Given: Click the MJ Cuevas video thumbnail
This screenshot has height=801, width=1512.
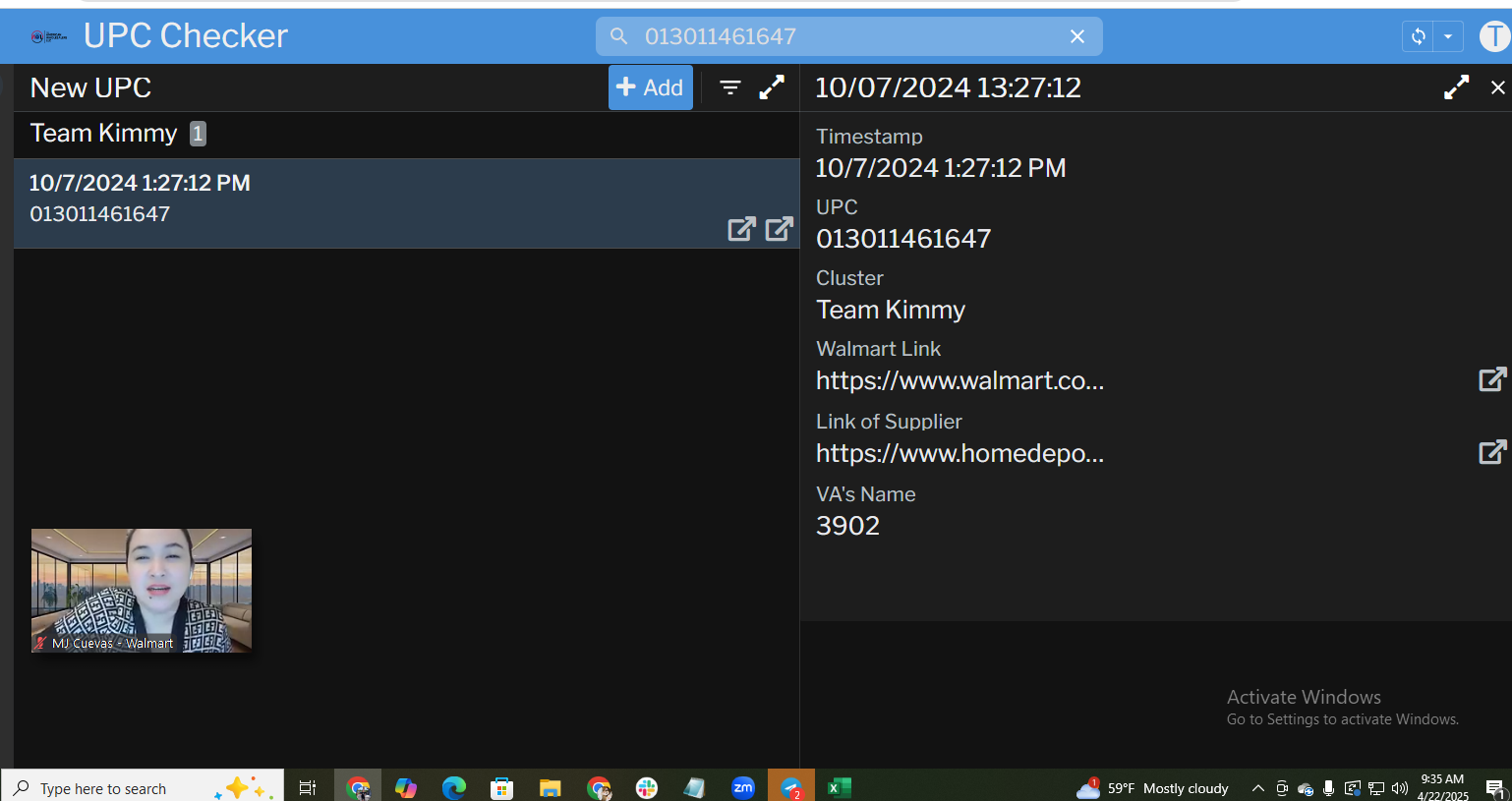Looking at the screenshot, I should pyautogui.click(x=142, y=590).
